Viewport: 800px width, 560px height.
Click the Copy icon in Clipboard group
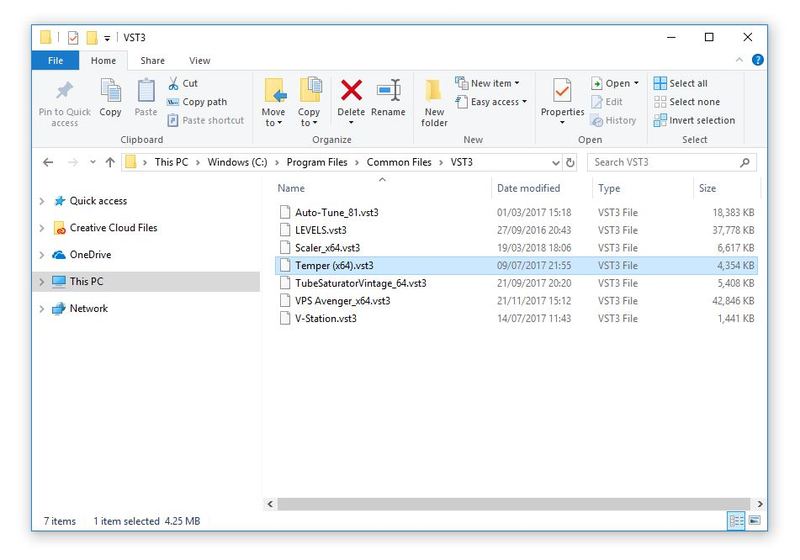pos(110,93)
